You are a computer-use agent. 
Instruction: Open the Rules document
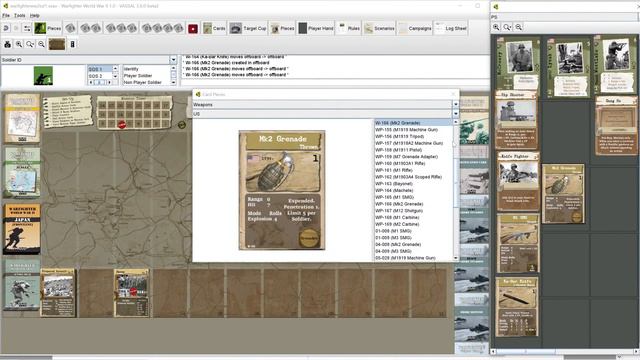pyautogui.click(x=349, y=28)
